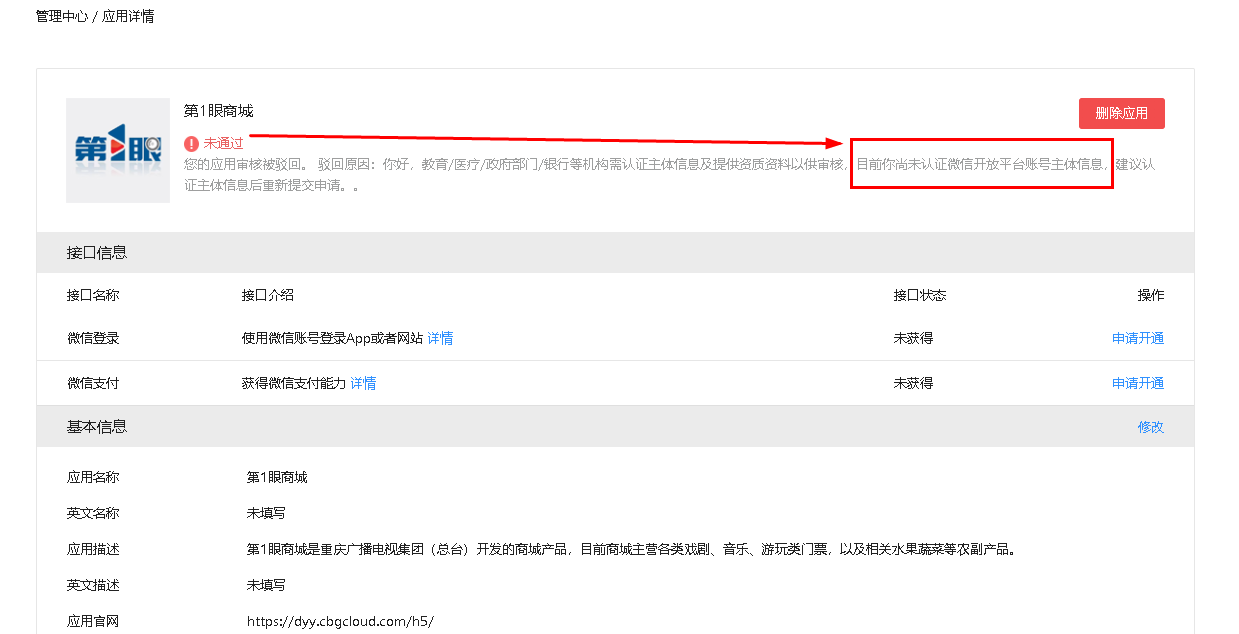Click 修改 in 基本信息 header
This screenshot has width=1239, height=634.
pos(1151,427)
